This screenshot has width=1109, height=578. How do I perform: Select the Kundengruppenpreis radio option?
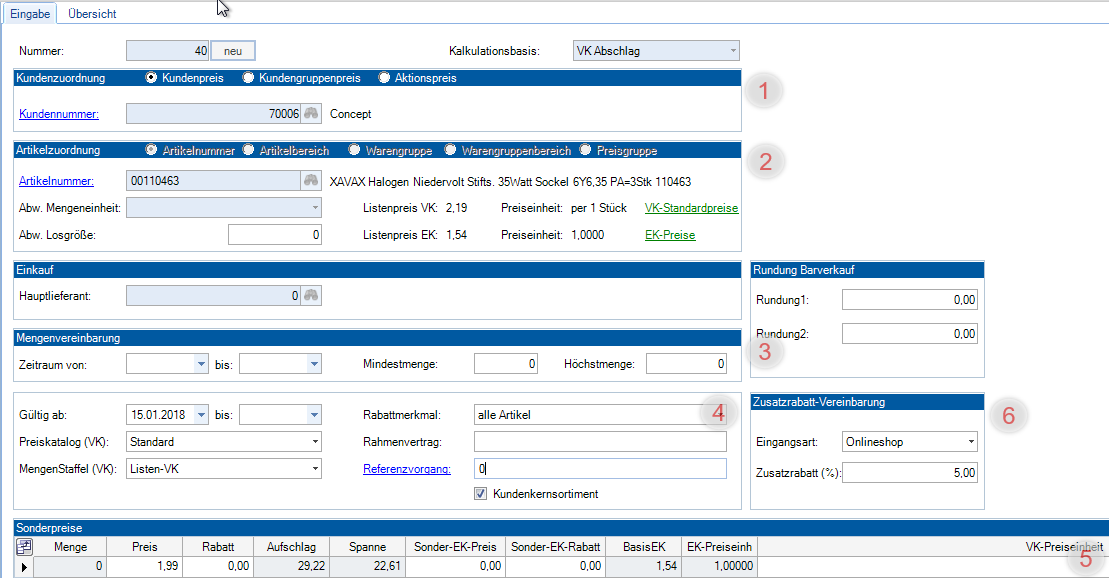tap(248, 78)
